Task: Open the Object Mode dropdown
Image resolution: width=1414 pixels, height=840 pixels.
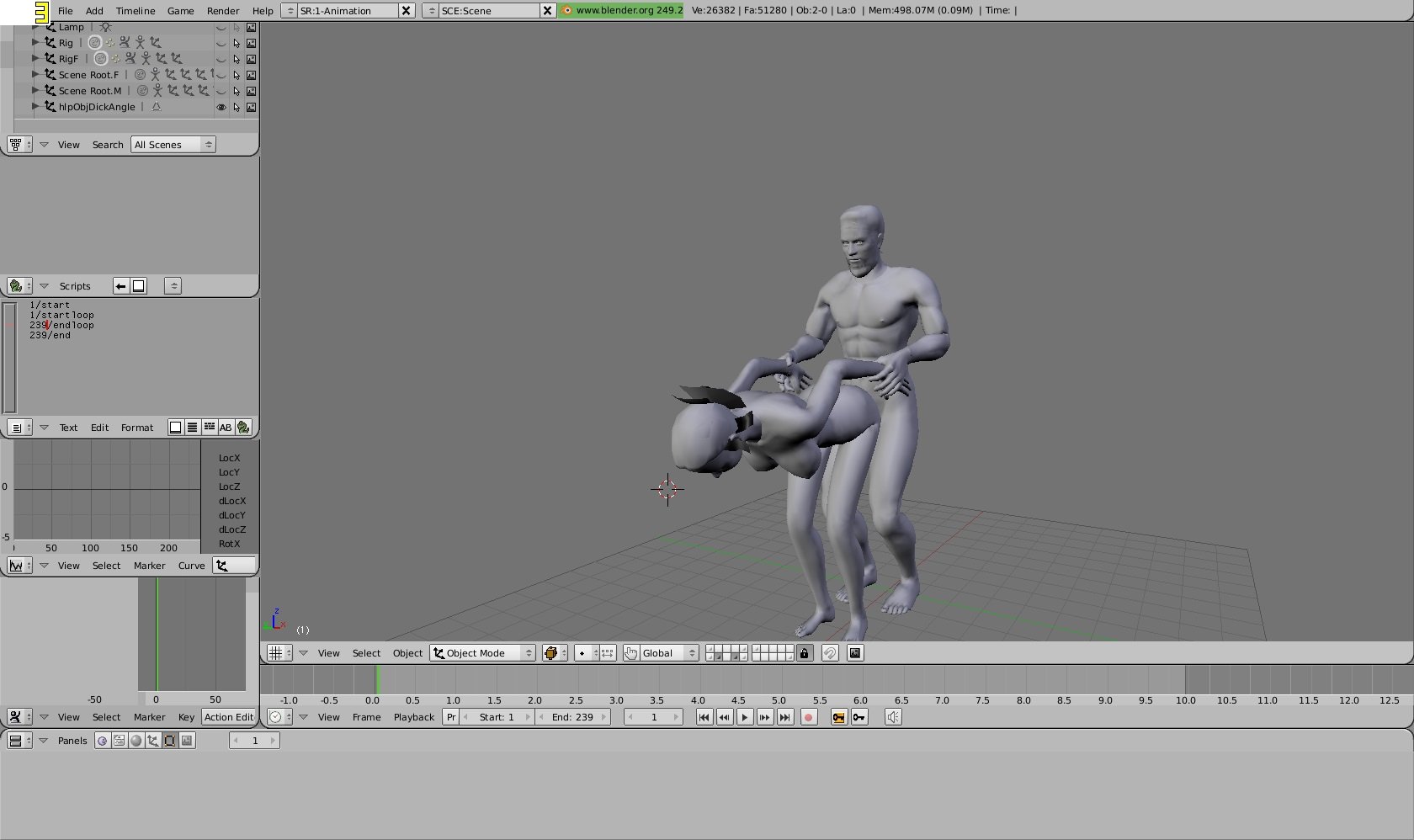Action: click(482, 653)
